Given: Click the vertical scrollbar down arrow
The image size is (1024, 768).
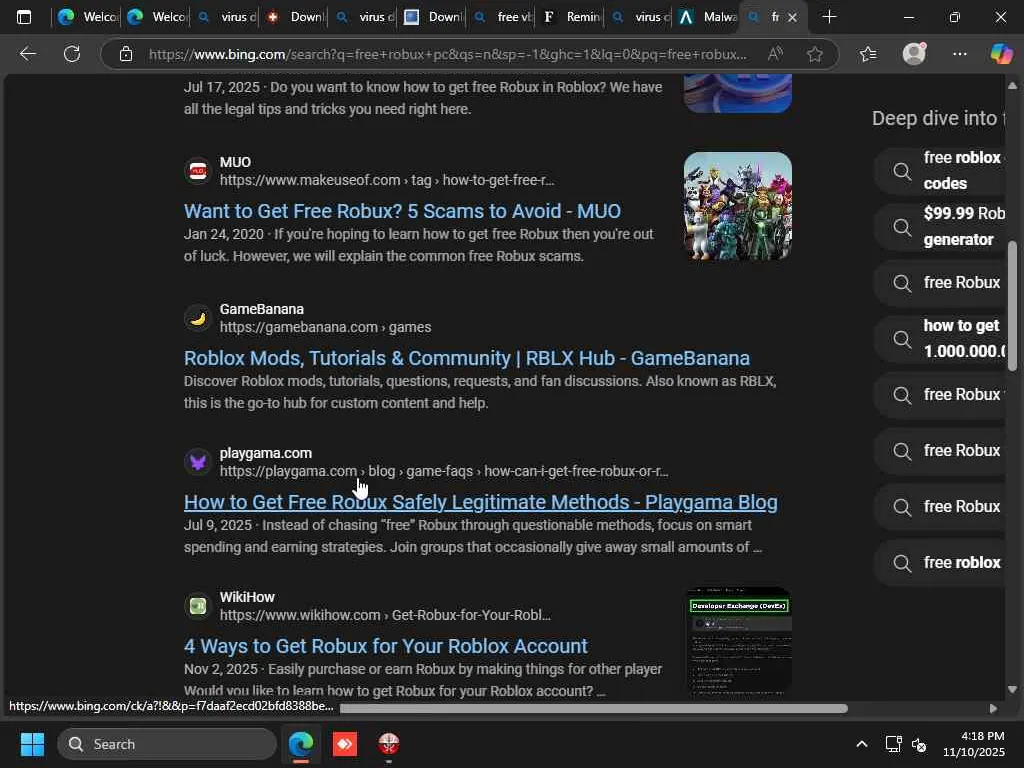Looking at the screenshot, I should pyautogui.click(x=1012, y=689).
